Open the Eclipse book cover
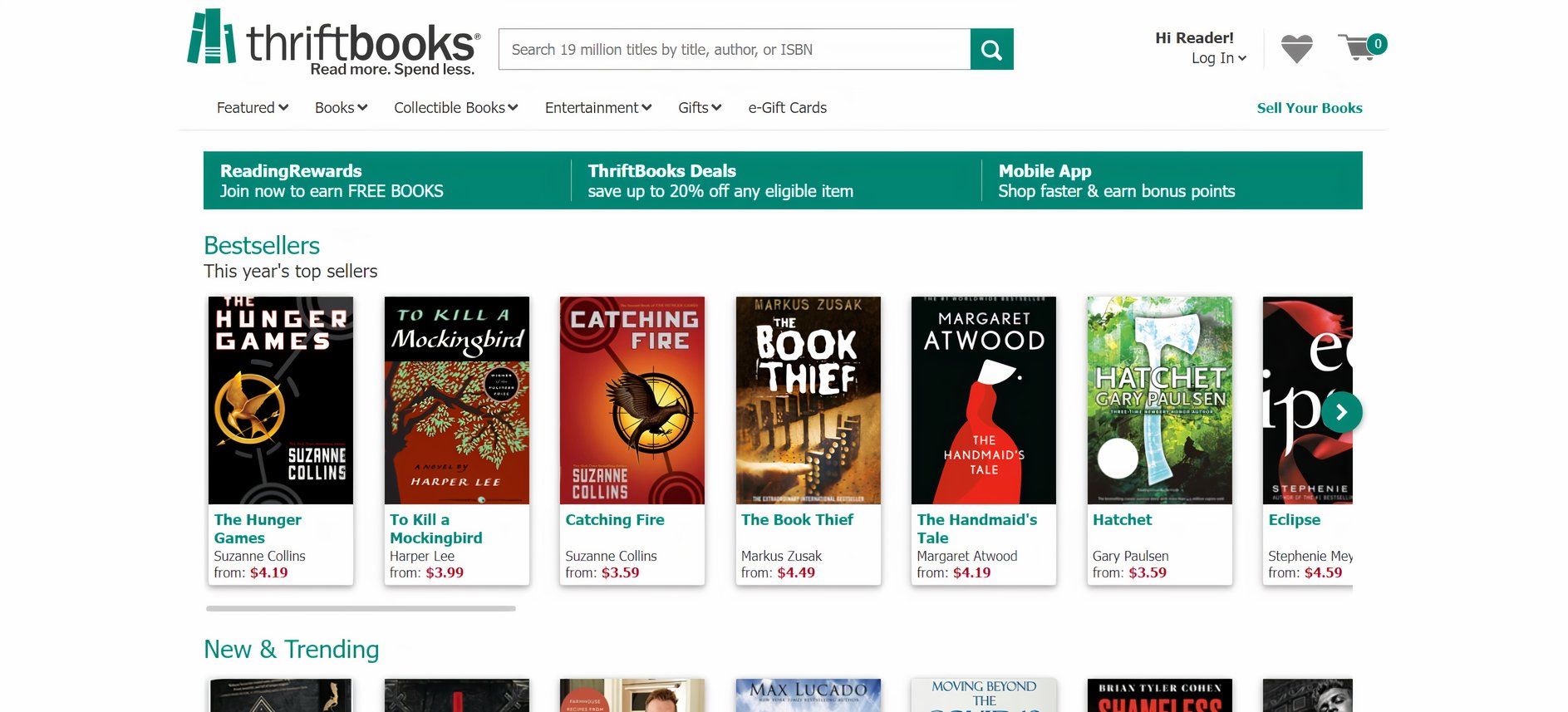1568x712 pixels. point(1308,400)
